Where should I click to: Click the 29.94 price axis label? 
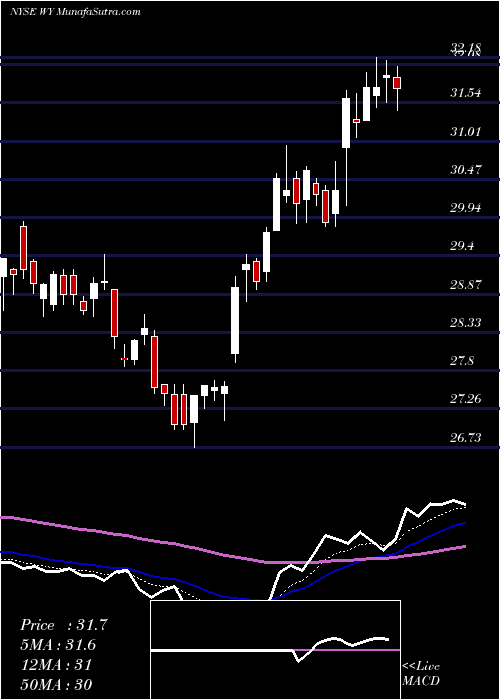pyautogui.click(x=466, y=208)
